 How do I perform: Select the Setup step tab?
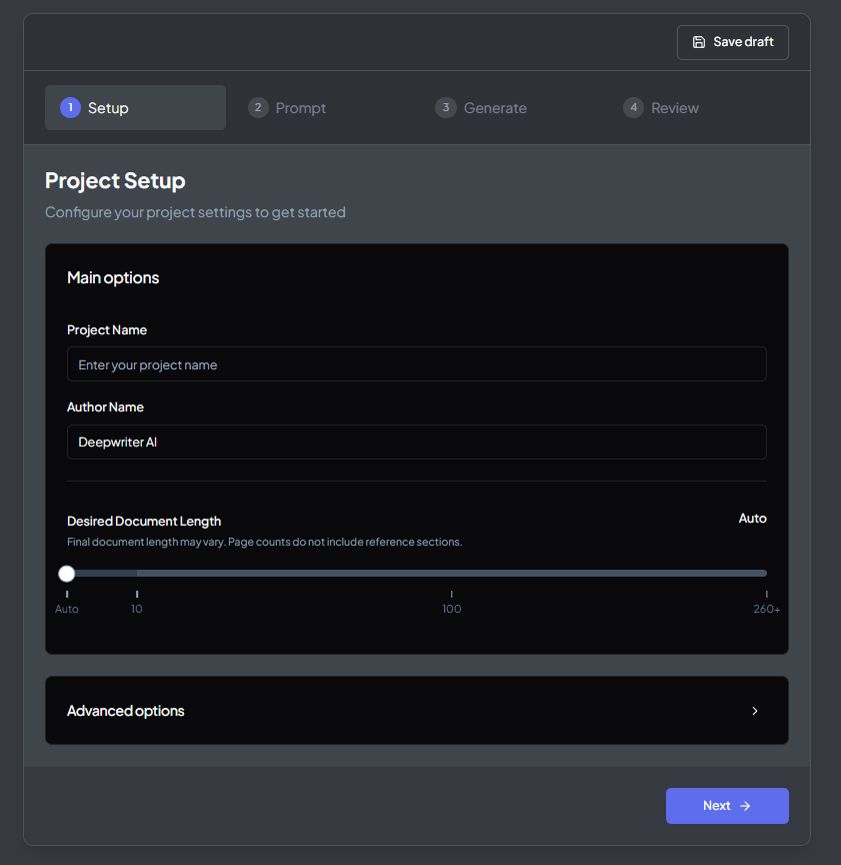[x=108, y=108]
